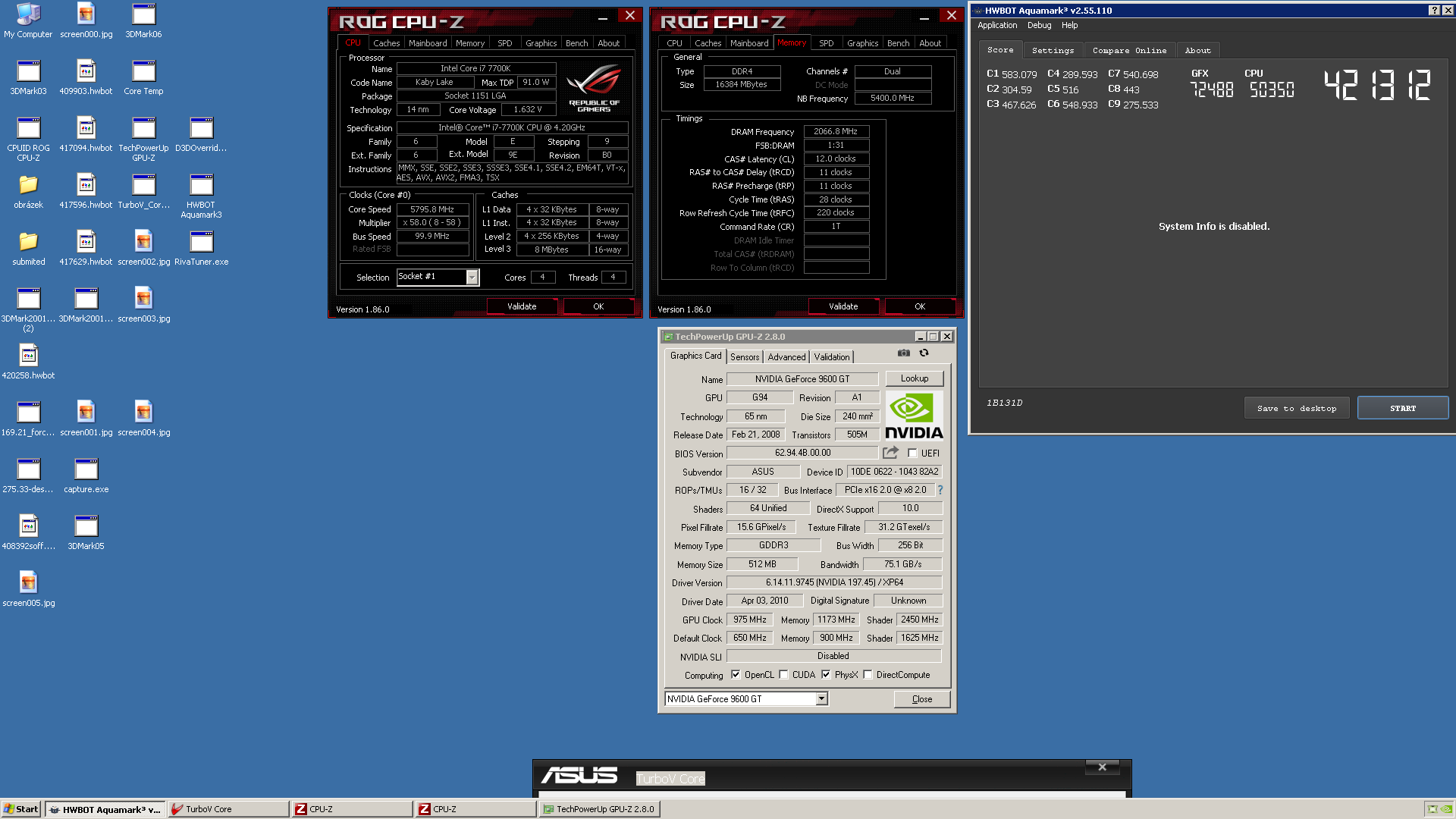This screenshot has width=1456, height=819.
Task: Click the GPU-Z refresh arrows icon
Action: pyautogui.click(x=924, y=353)
